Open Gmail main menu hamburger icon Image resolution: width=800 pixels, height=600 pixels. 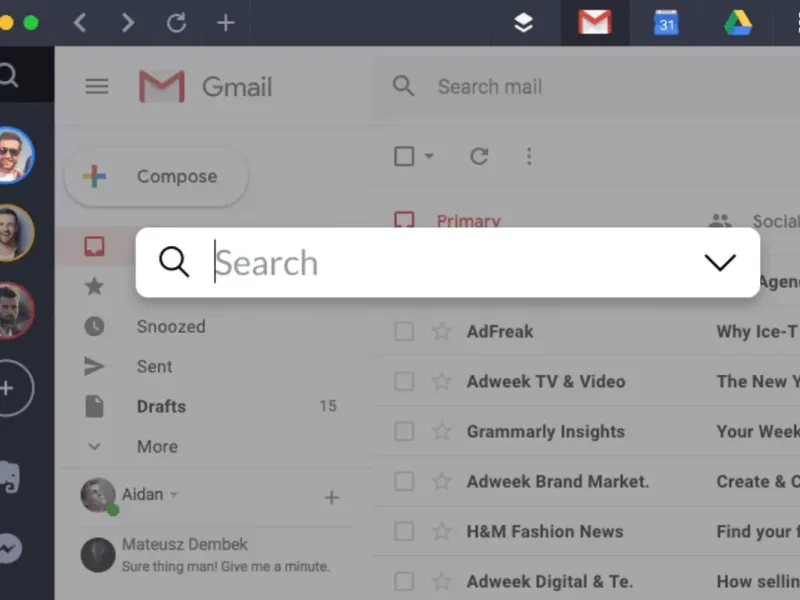tap(96, 86)
